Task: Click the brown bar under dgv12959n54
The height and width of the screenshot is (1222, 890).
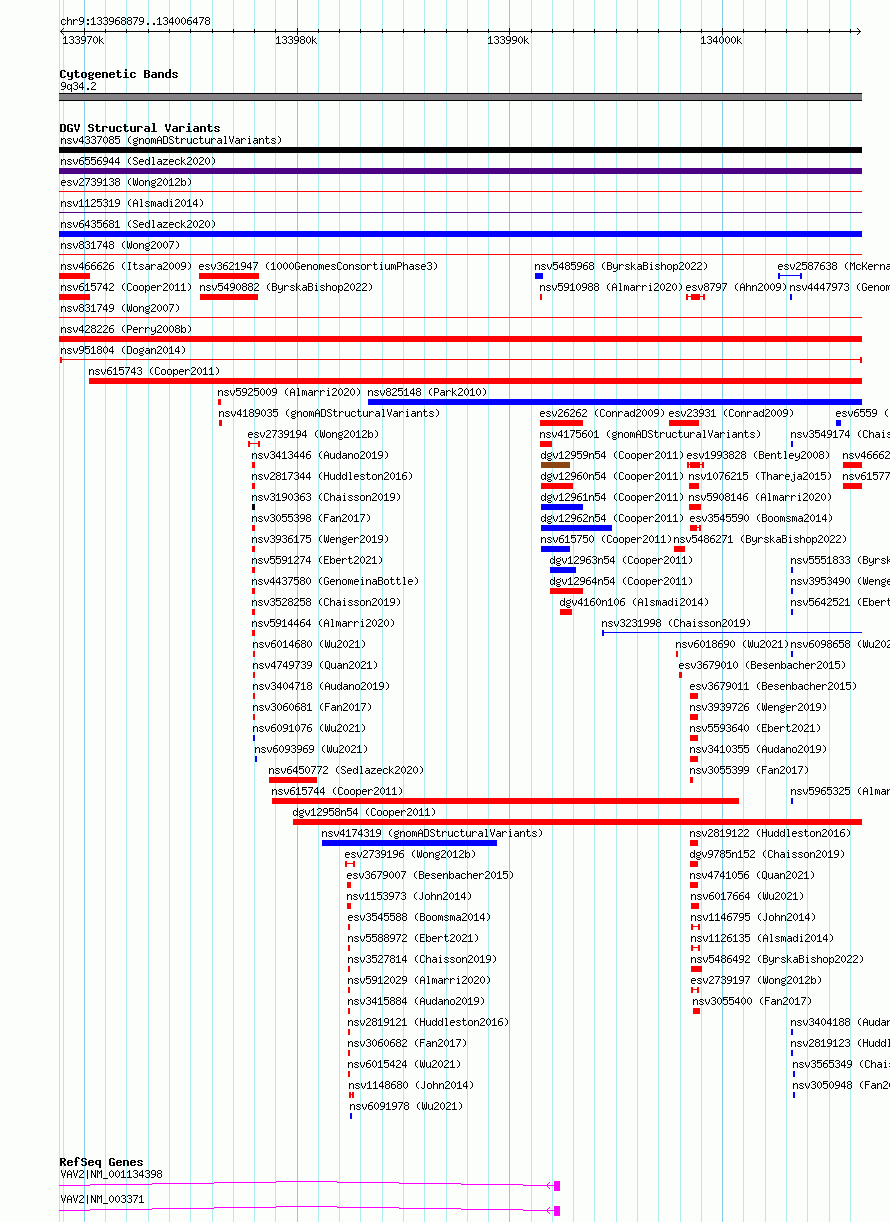Action: 555,465
